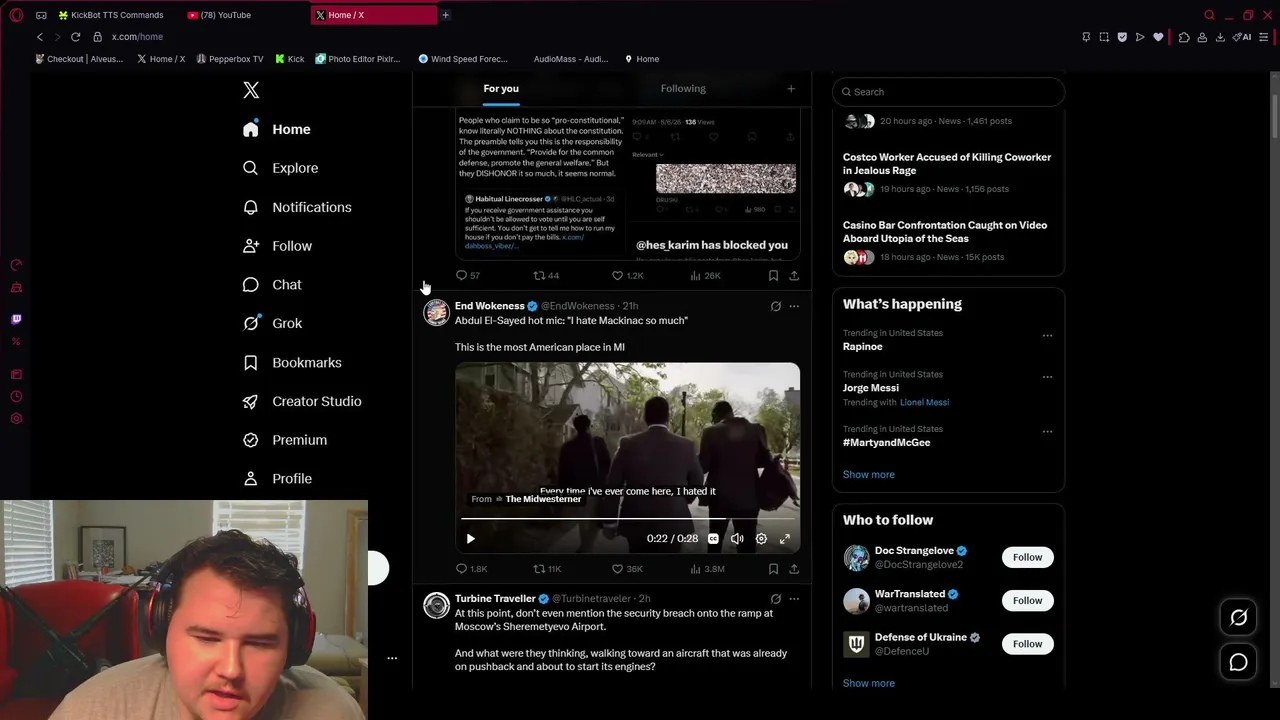Add a new timeline with plus icon

[791, 89]
